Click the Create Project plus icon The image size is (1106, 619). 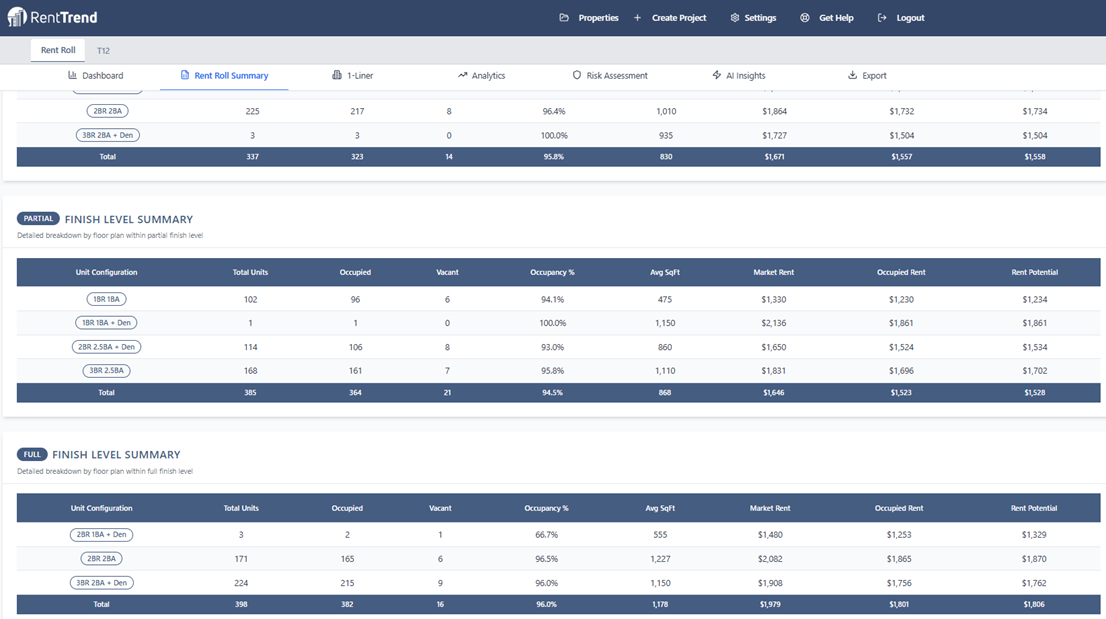tap(636, 17)
